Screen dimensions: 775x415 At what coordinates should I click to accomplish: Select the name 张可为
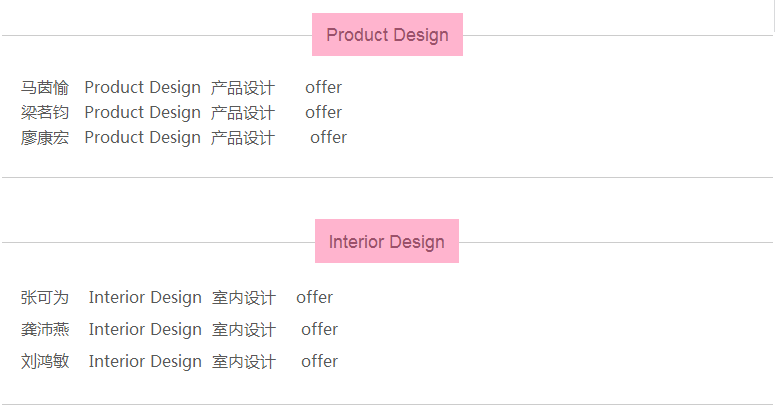pyautogui.click(x=45, y=297)
